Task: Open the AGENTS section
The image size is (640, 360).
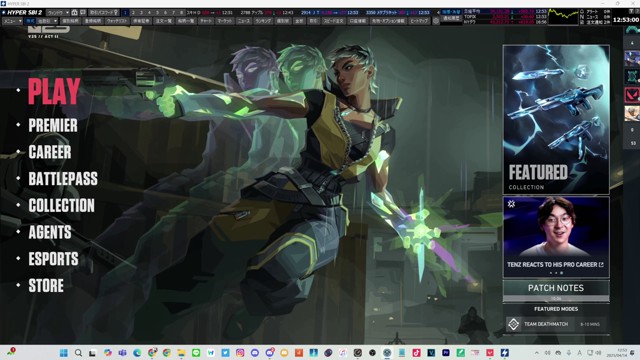Action: pyautogui.click(x=49, y=232)
